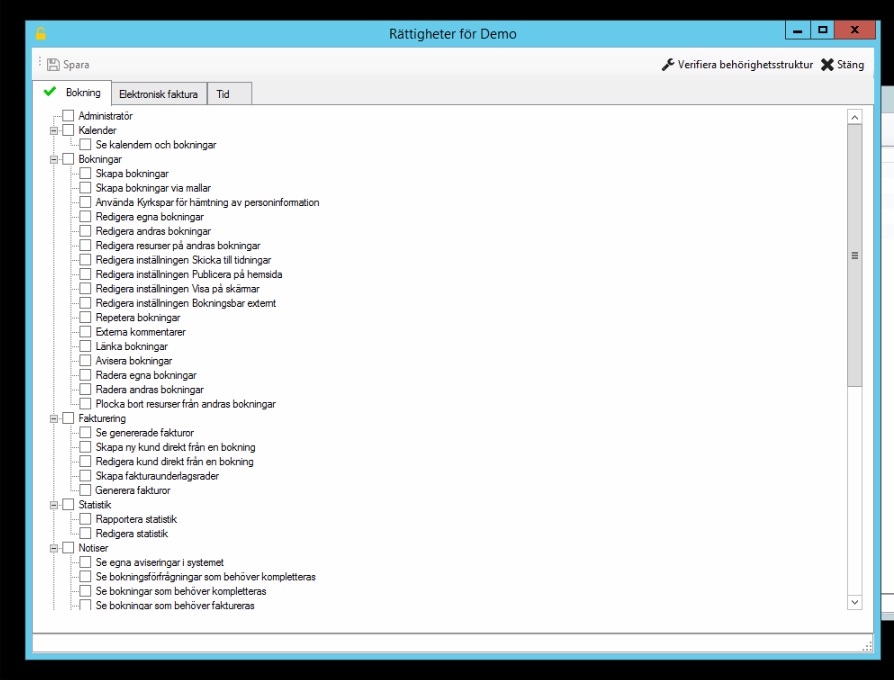Tick Rapportera statistik checkbox
The width and height of the screenshot is (894, 680).
pyautogui.click(x=85, y=519)
